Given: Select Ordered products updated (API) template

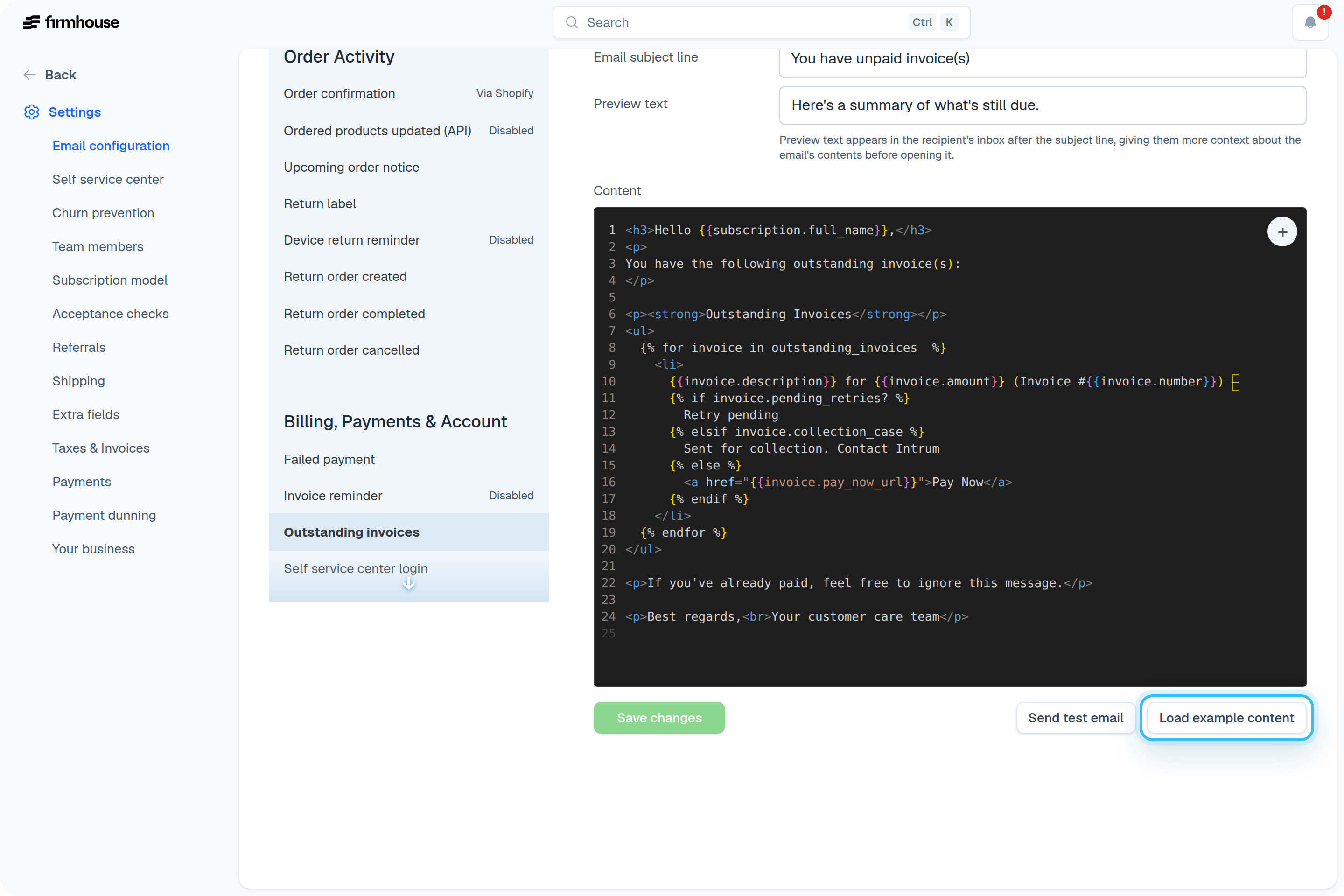Looking at the screenshot, I should pos(409,131).
